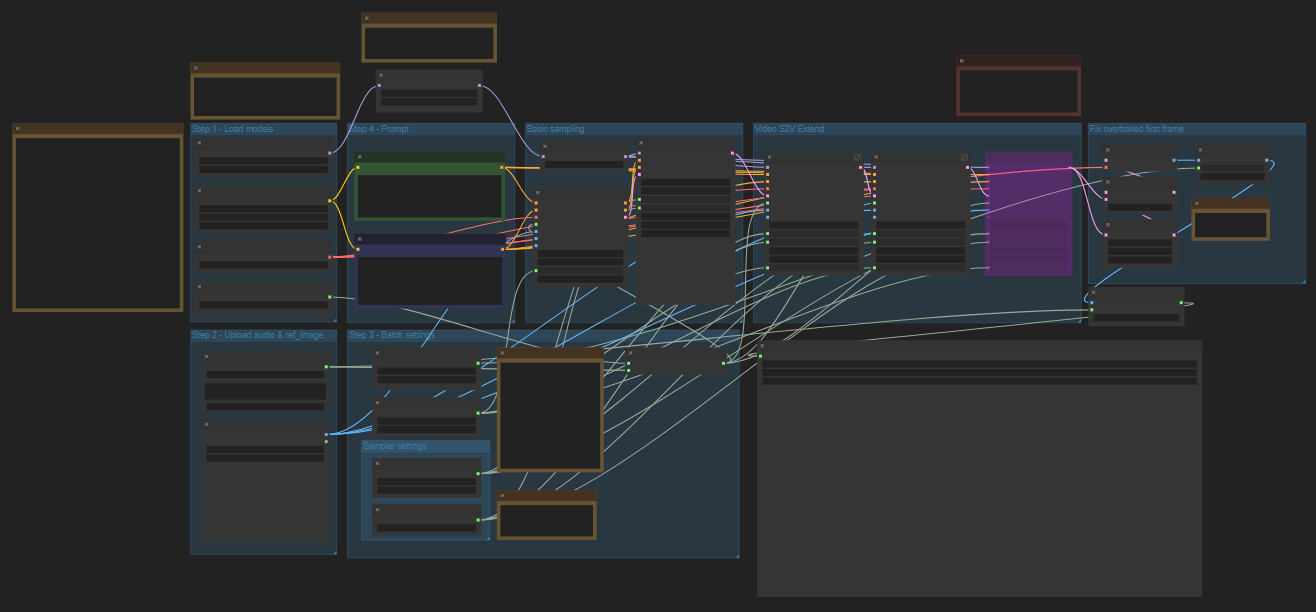Collapse the brown note inside Fix overbaked group

(x=1197, y=203)
